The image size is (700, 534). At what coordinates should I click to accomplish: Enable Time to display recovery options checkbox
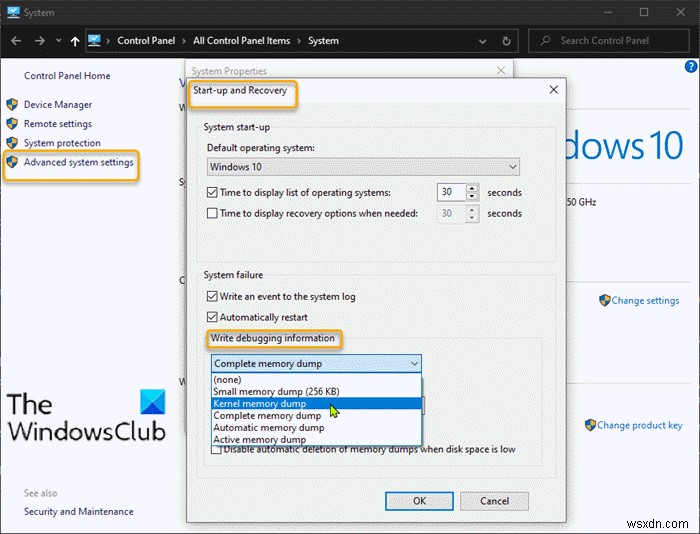point(212,213)
